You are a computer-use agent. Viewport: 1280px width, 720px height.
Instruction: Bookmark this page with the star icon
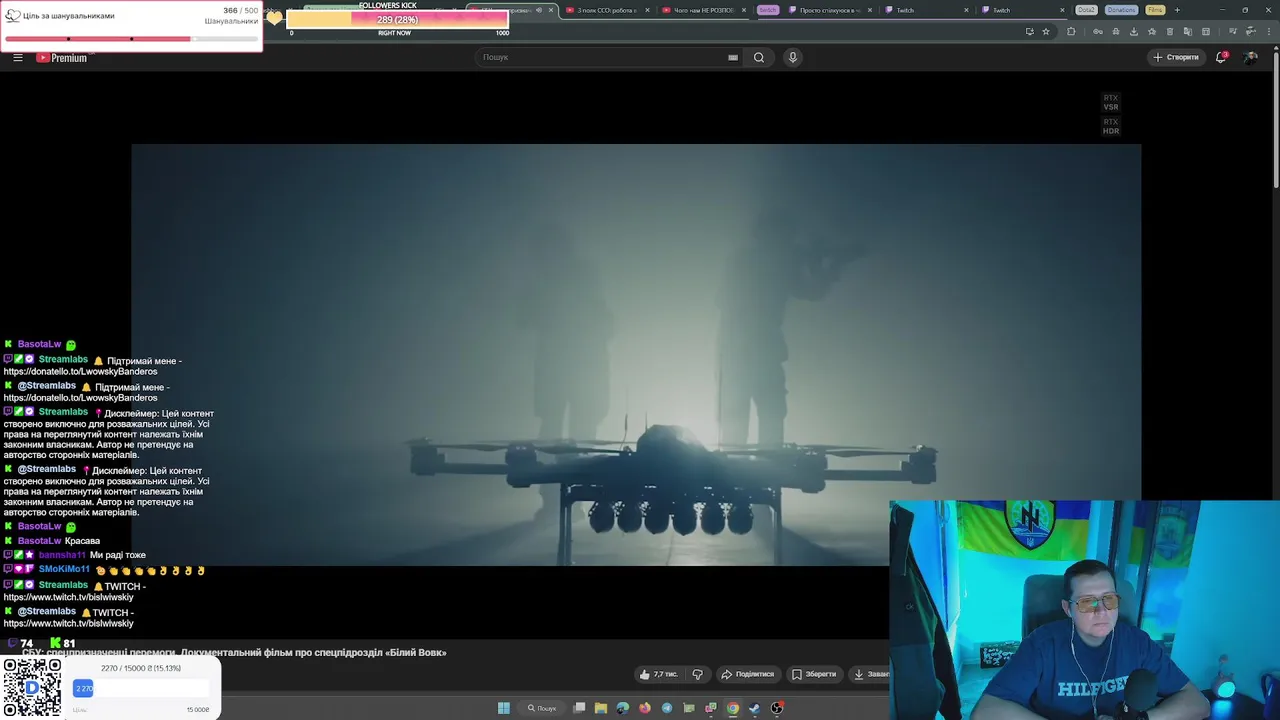click(x=1046, y=31)
